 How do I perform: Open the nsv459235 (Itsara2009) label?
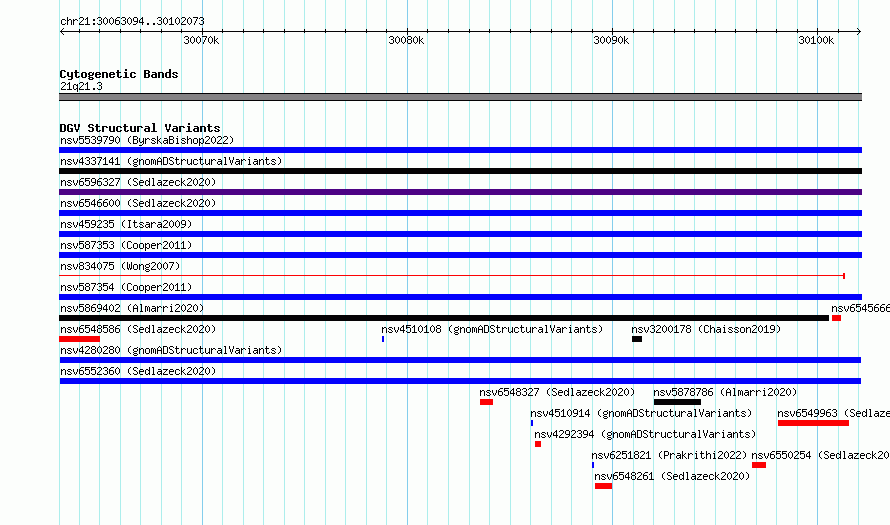(126, 224)
